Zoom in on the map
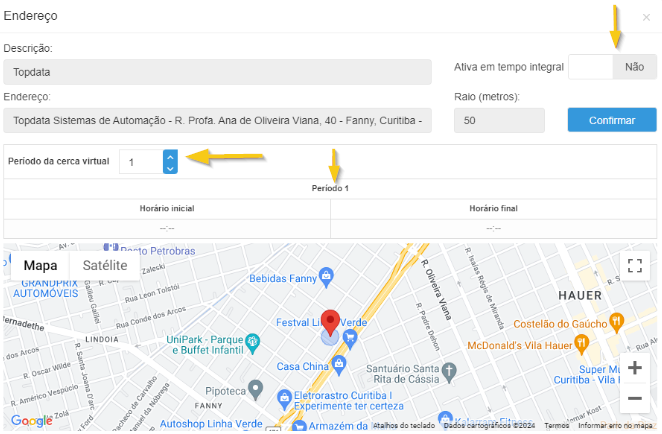 point(634,367)
